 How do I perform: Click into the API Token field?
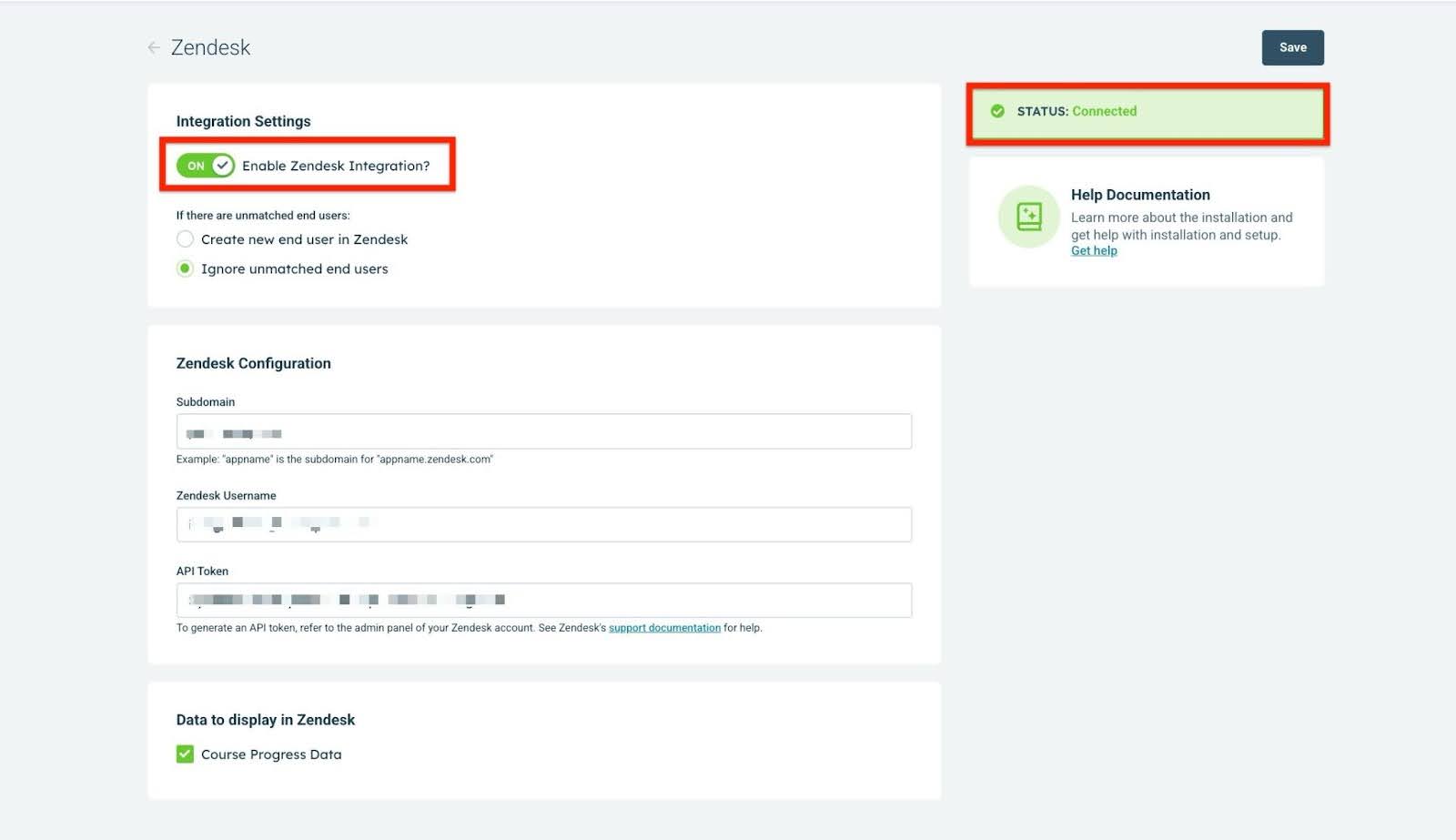[x=544, y=600]
